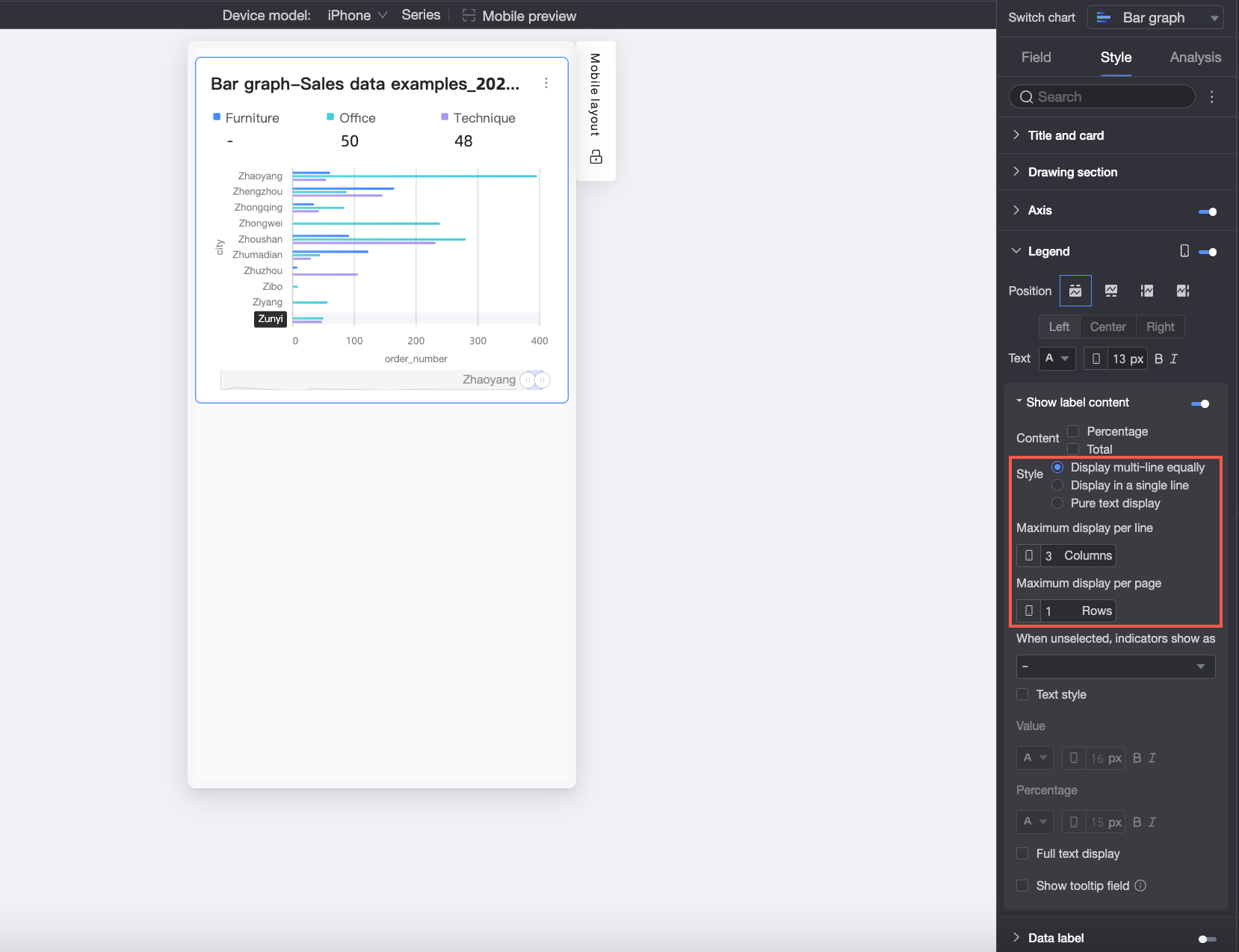Open the legend text color dropdown

point(1057,359)
